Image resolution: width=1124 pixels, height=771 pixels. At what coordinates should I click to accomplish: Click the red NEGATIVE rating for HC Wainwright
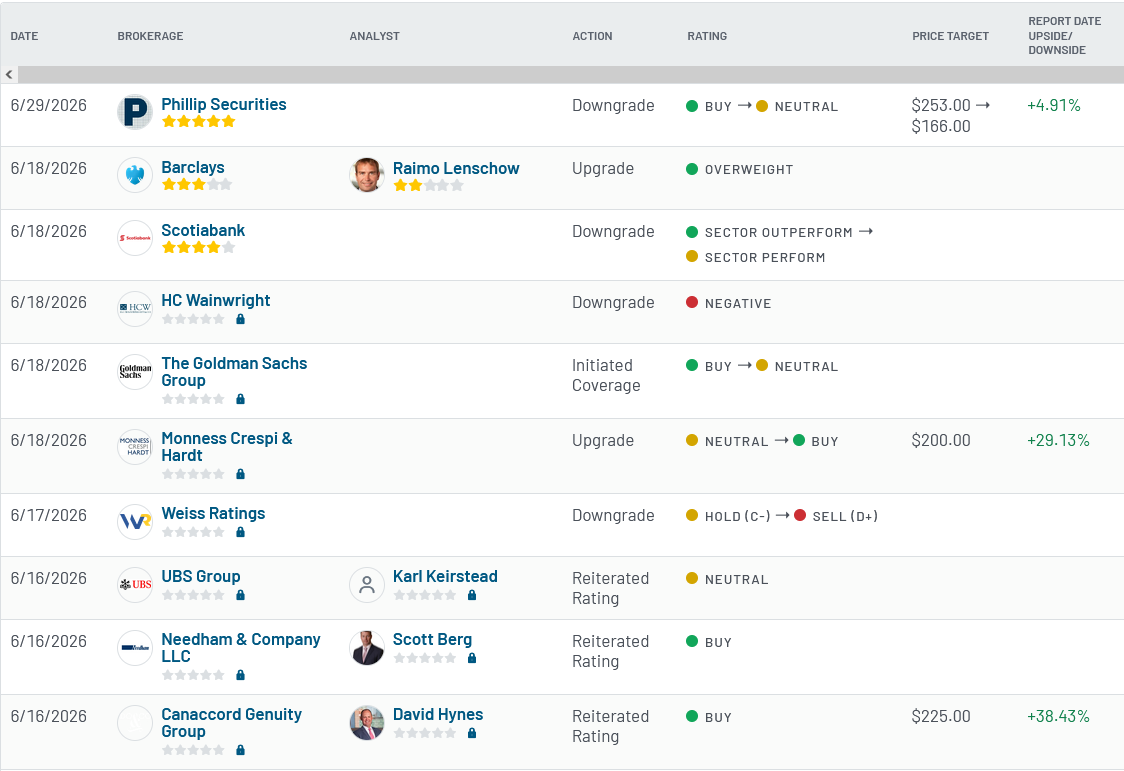pos(729,303)
